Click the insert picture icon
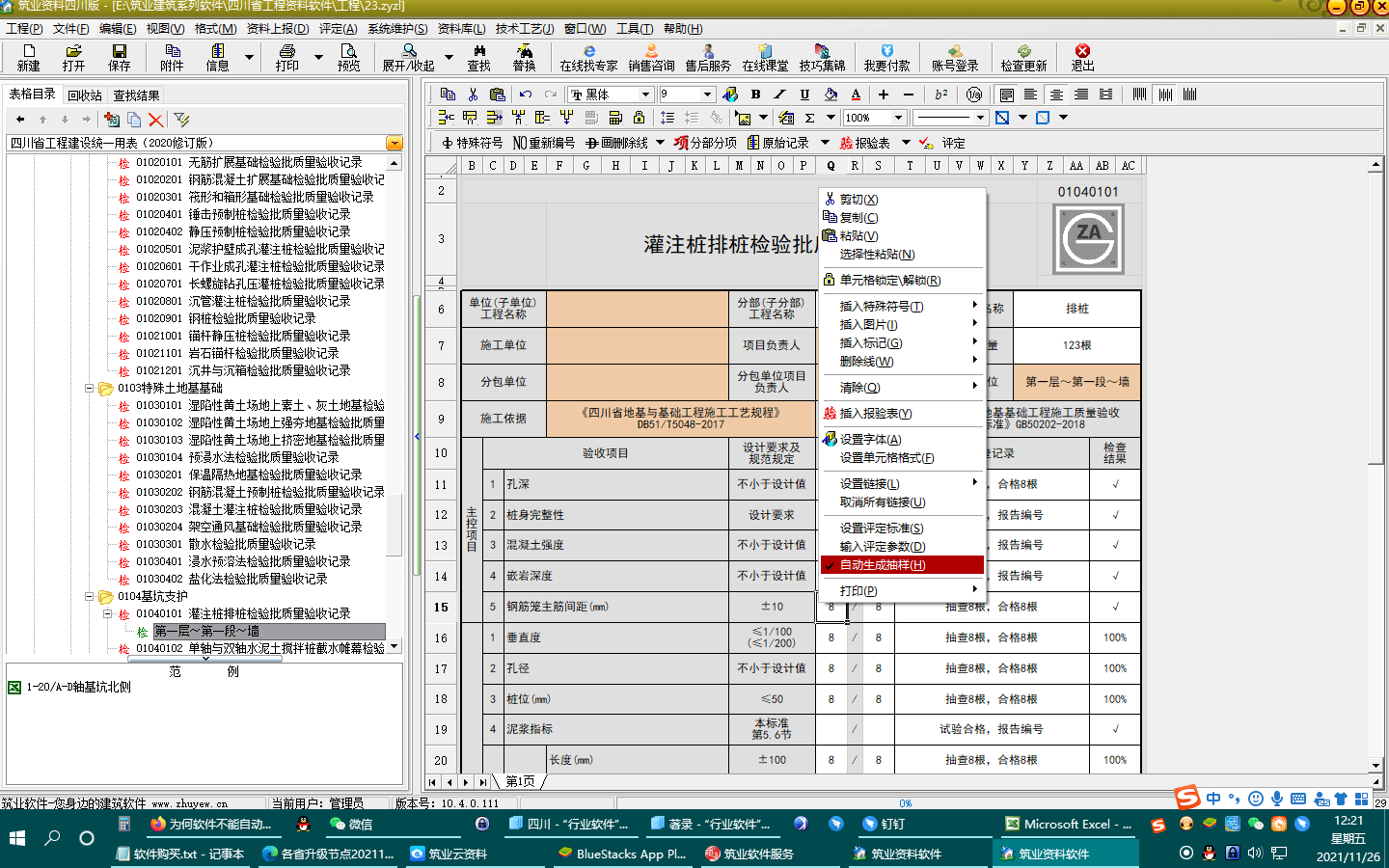 743,118
